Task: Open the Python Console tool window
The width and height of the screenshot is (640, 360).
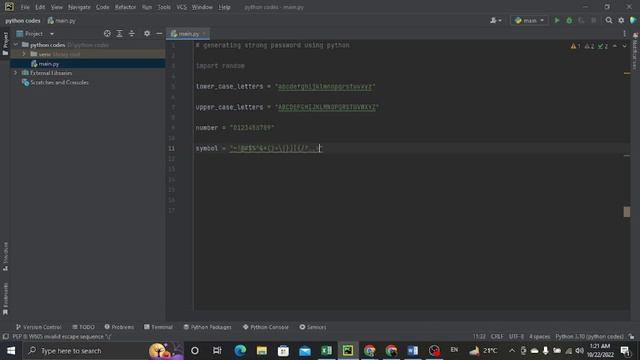Action: coord(266,327)
